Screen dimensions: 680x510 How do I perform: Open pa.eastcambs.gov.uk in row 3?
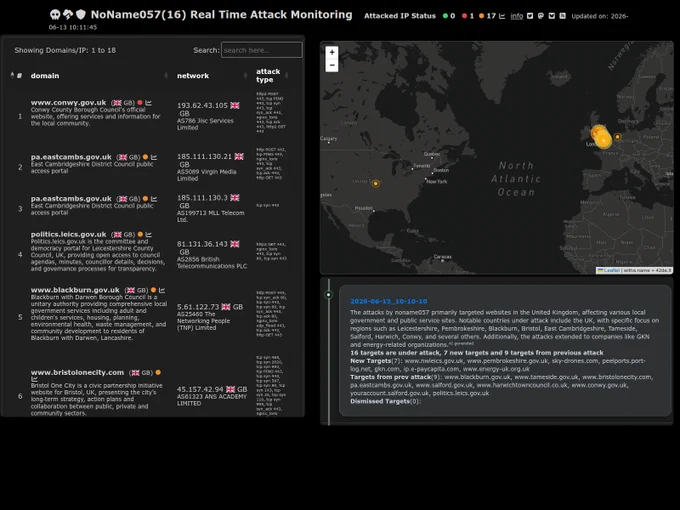(71, 198)
